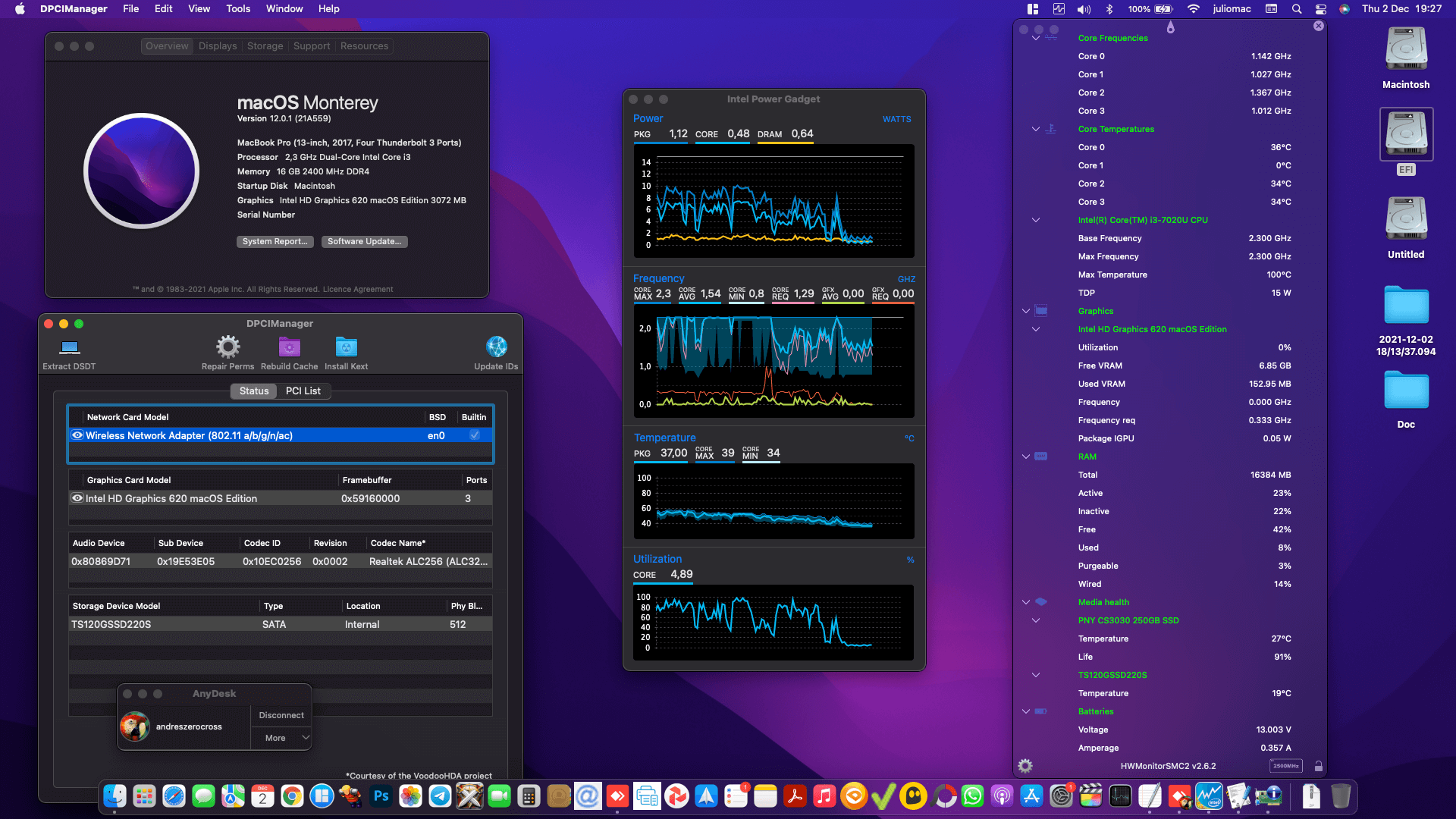The height and width of the screenshot is (819, 1456).
Task: Collapse the Core Frequencies section
Action: pyautogui.click(x=1036, y=38)
